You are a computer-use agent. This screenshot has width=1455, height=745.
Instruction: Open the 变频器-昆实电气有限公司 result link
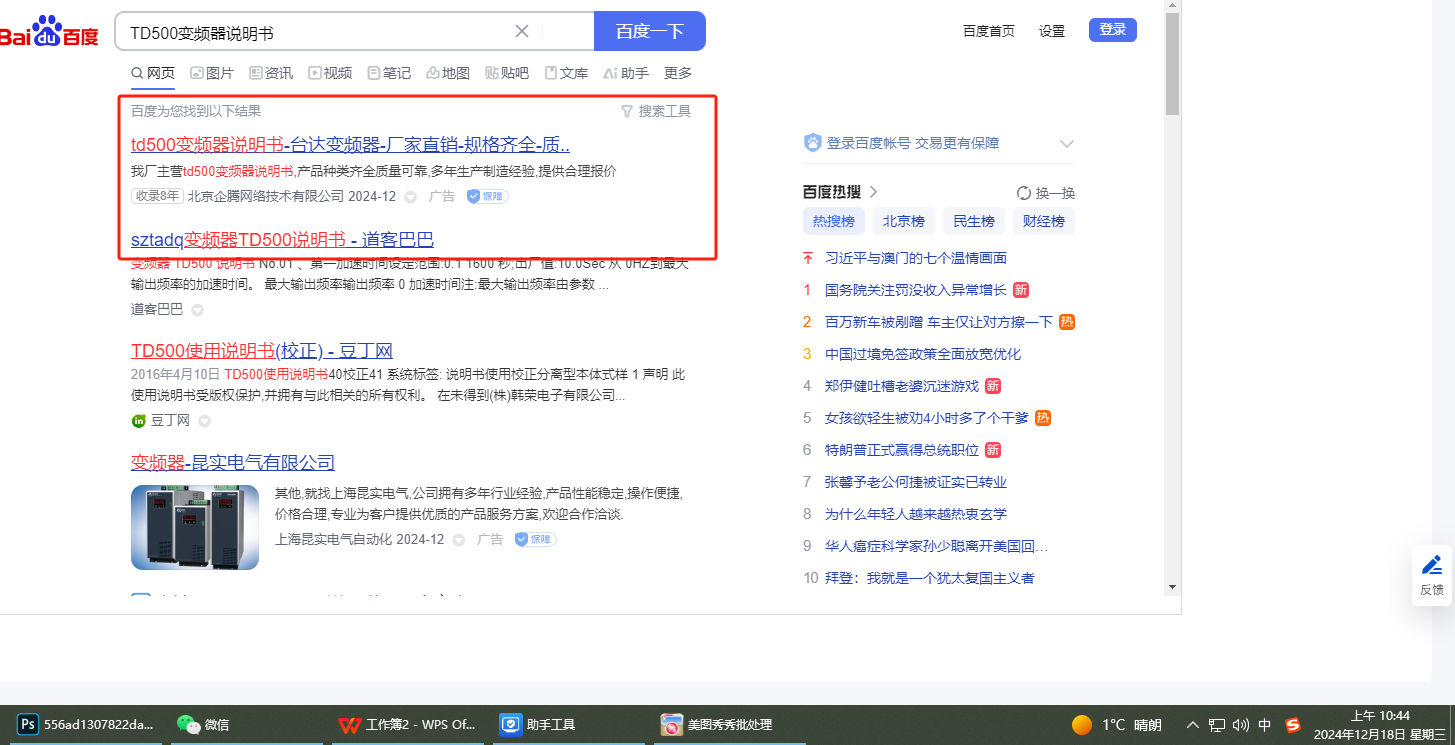(x=233, y=463)
